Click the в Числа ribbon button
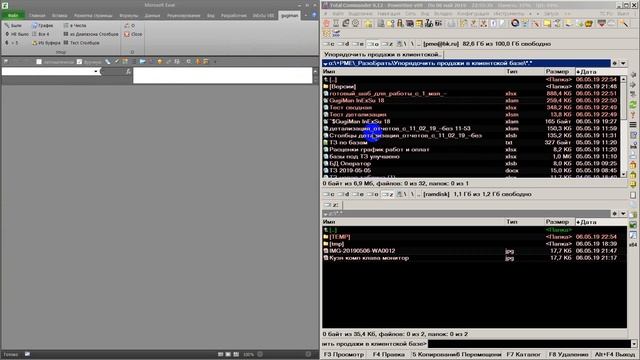Image resolution: width=640 pixels, height=360 pixels. click(75, 25)
